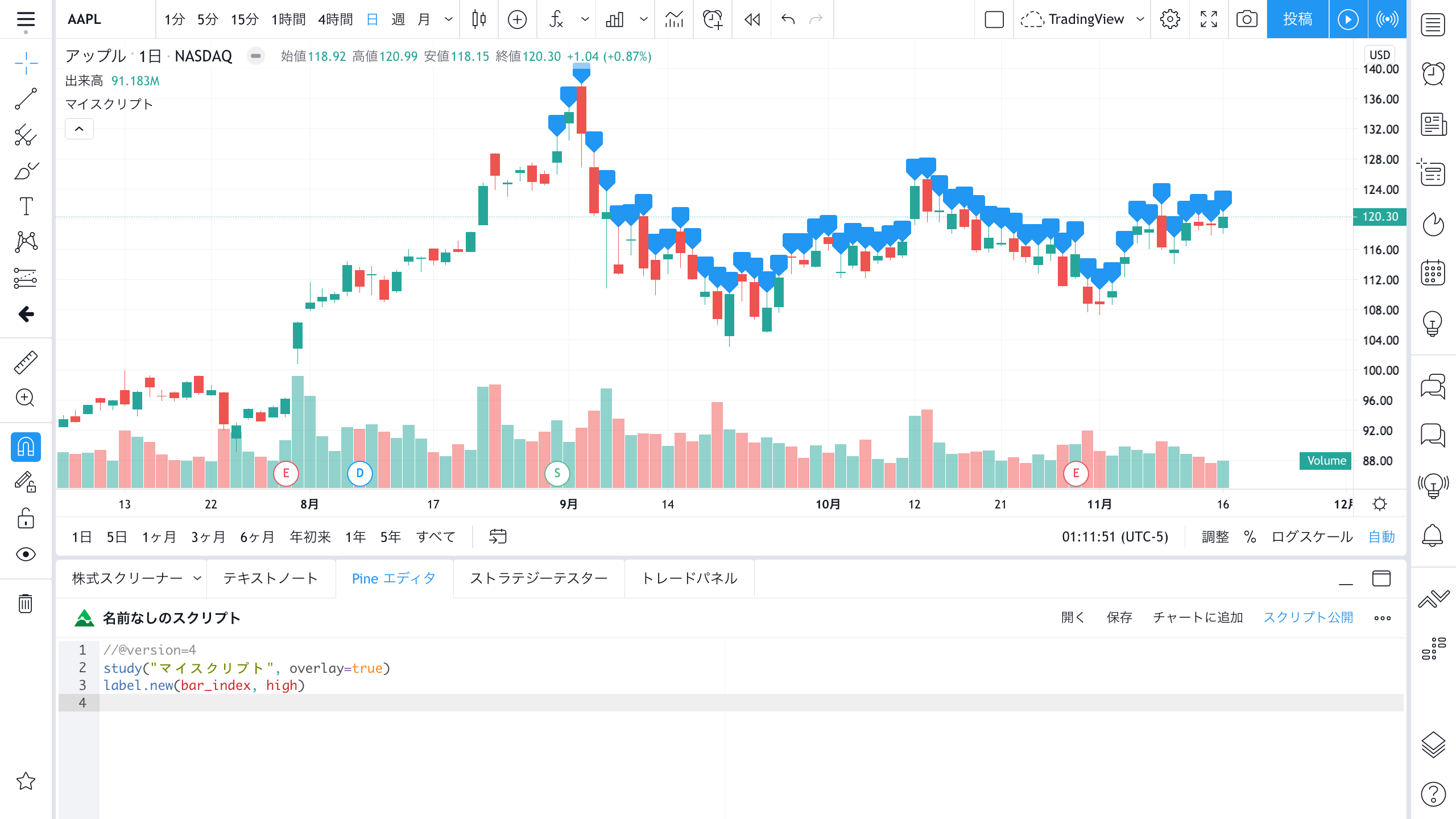Collapse the indicator legend chevron
Screen dimensions: 1456x819
point(79,129)
